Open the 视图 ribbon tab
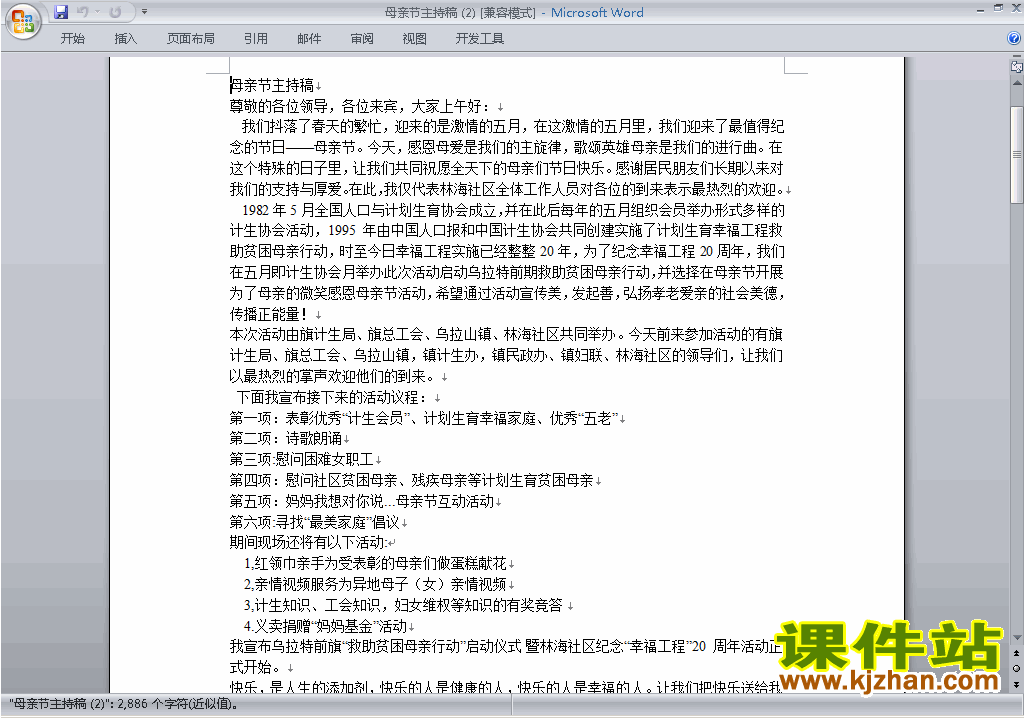Image resolution: width=1024 pixels, height=718 pixels. 415,39
